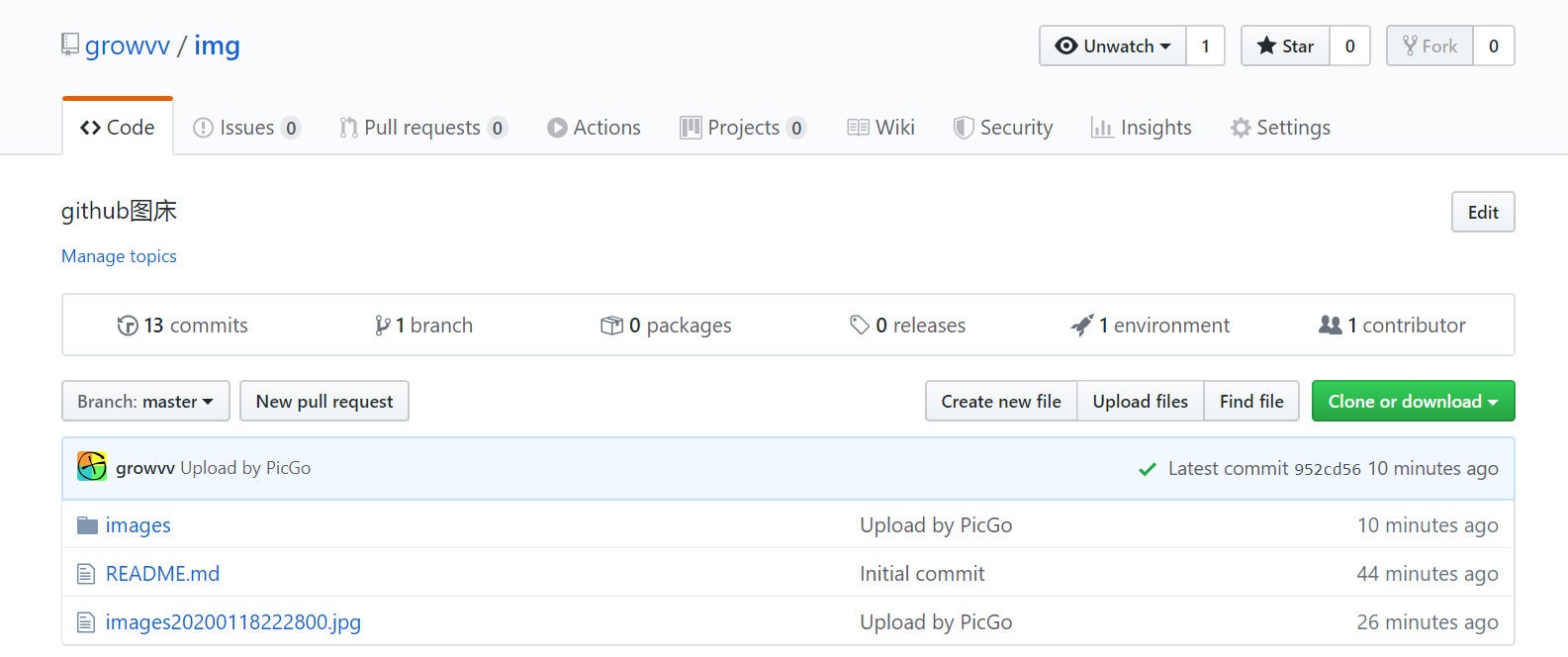The image size is (1568, 657).
Task: Click the Settings gear icon
Action: tap(1241, 128)
